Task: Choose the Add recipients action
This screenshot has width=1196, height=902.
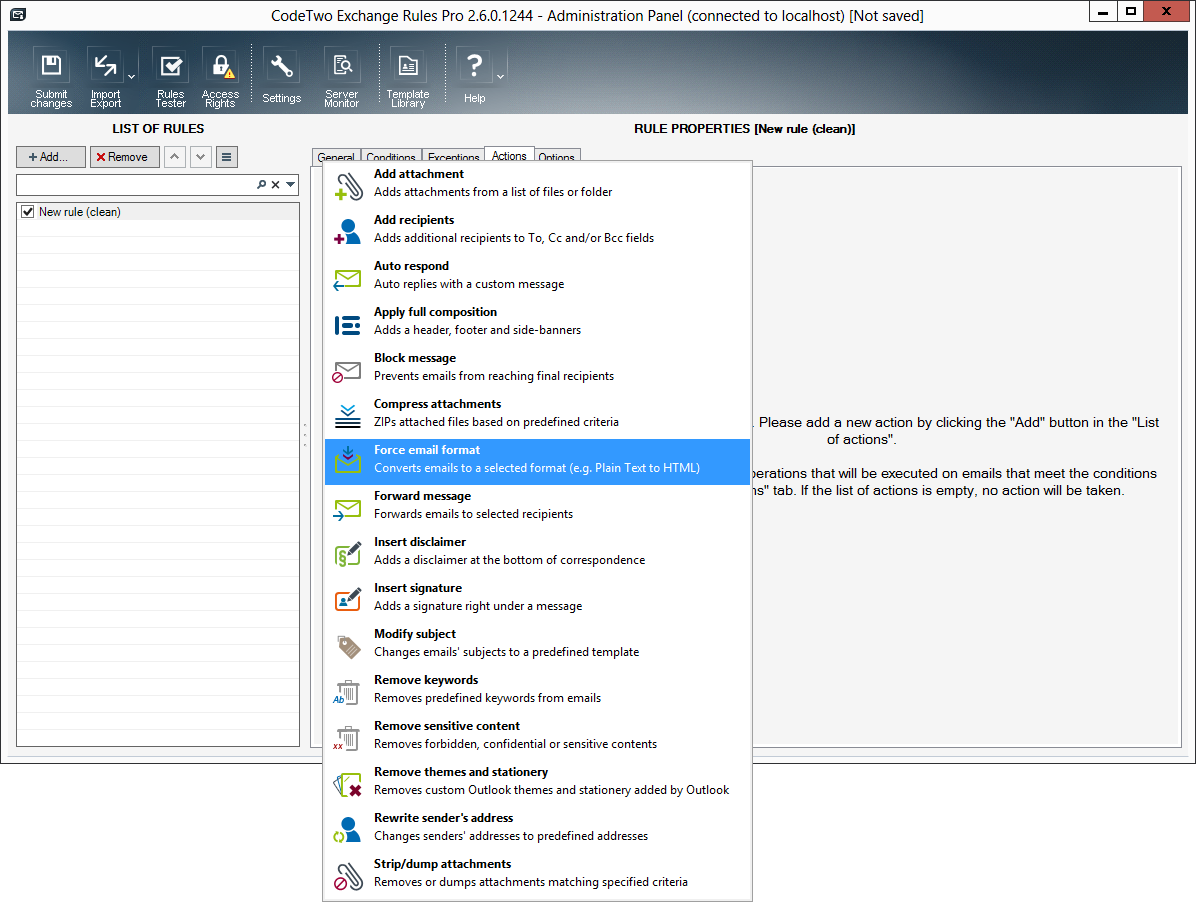Action: coord(538,229)
